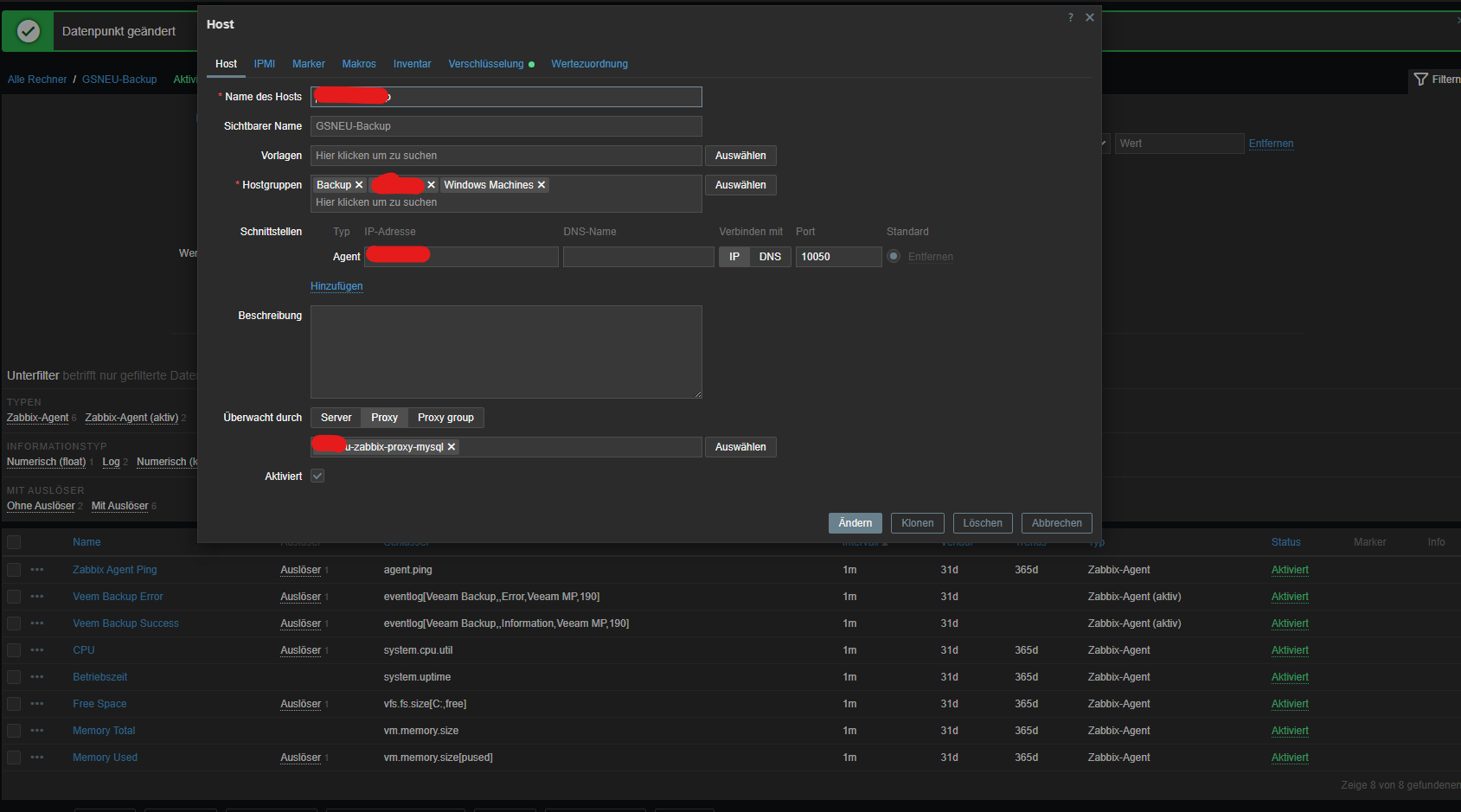
Task: Open the three-dot menu for CPU item
Action: [x=37, y=650]
